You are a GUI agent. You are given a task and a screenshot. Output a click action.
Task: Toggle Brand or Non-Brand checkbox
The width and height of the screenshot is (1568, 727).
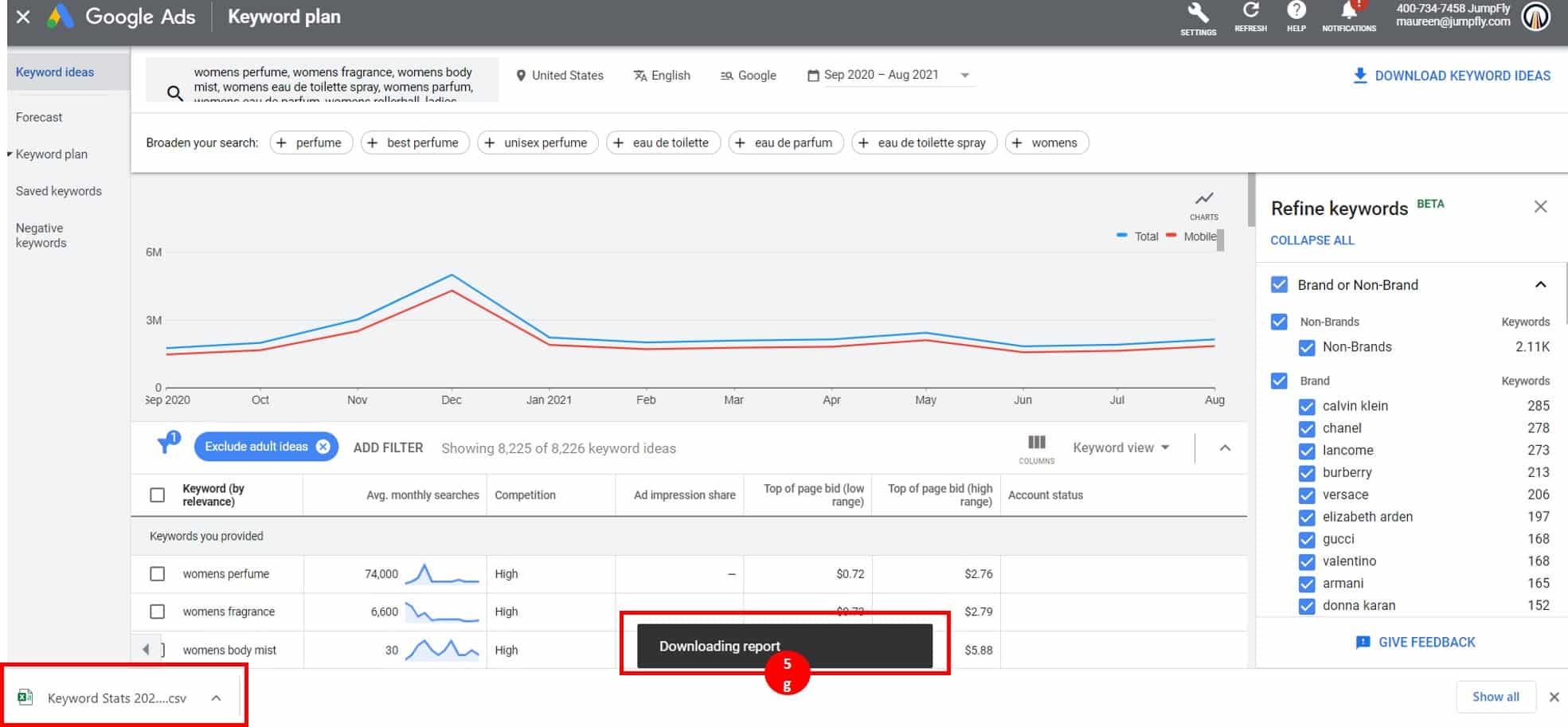click(1279, 284)
